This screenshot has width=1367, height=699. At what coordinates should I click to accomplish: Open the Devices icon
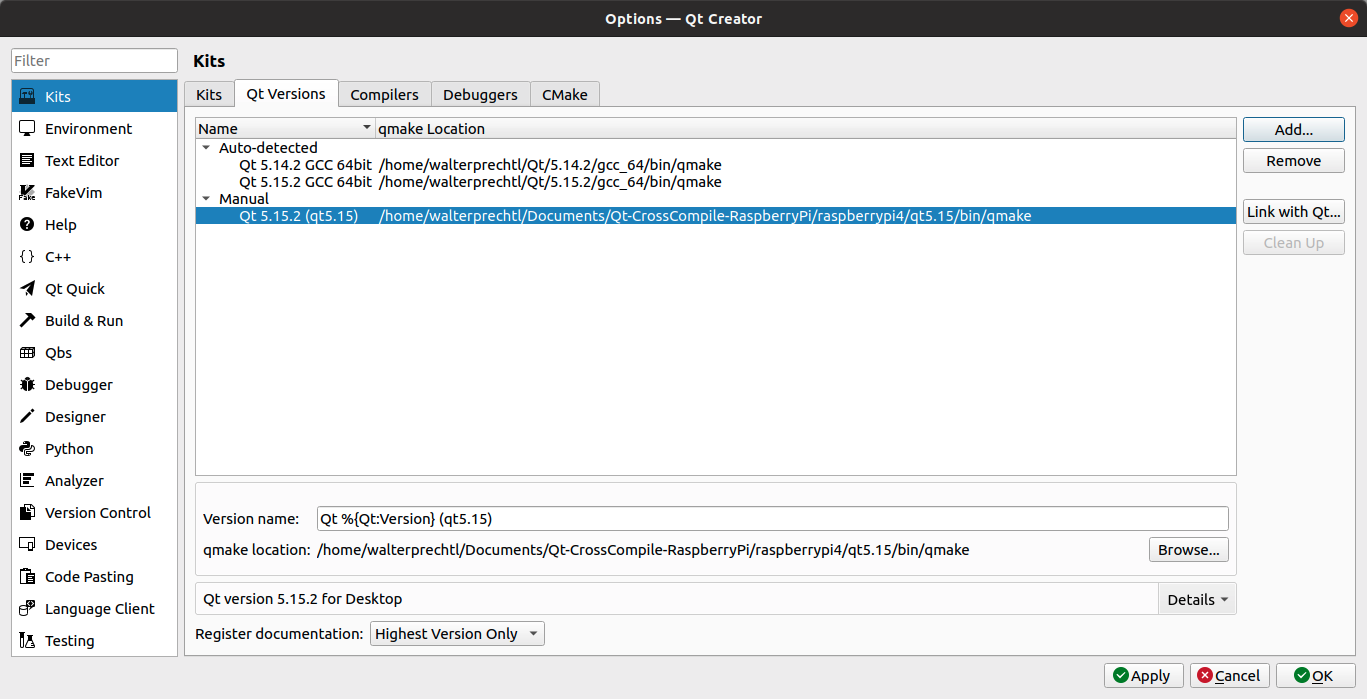pos(28,545)
